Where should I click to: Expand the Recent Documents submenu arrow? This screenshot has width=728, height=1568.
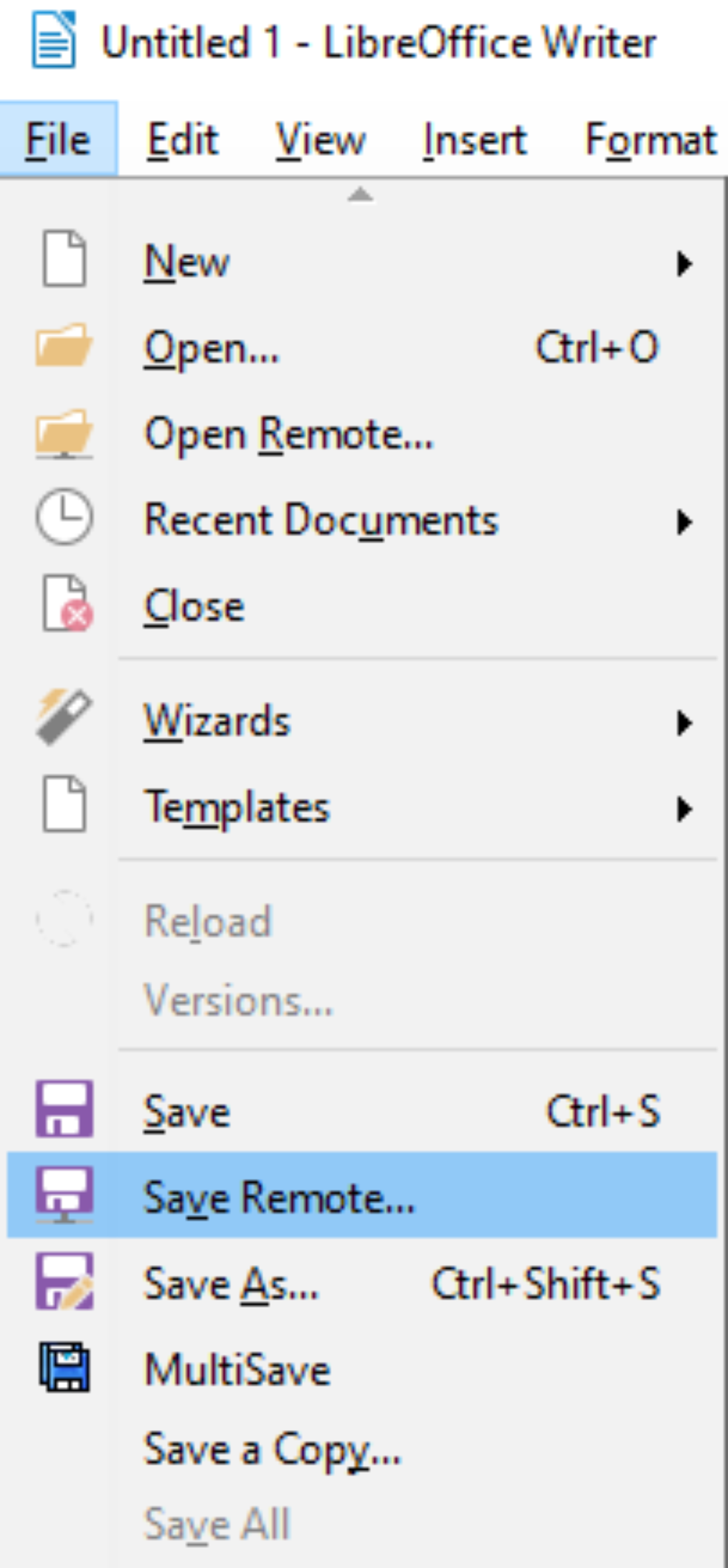pos(685,522)
